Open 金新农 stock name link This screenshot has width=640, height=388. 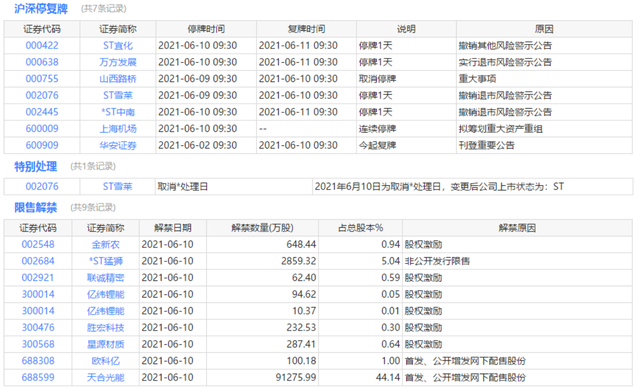pyautogui.click(x=106, y=244)
